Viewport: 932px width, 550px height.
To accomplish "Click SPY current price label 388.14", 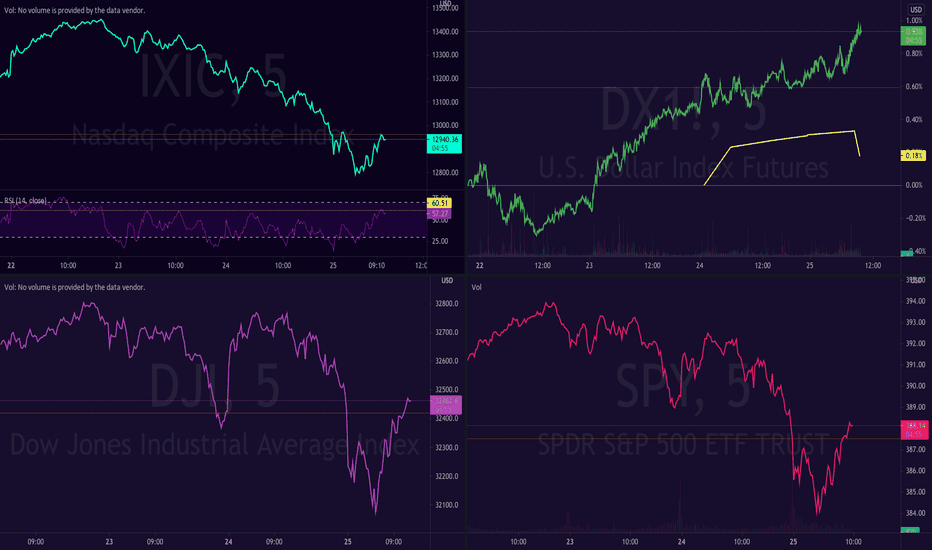I will (915, 429).
